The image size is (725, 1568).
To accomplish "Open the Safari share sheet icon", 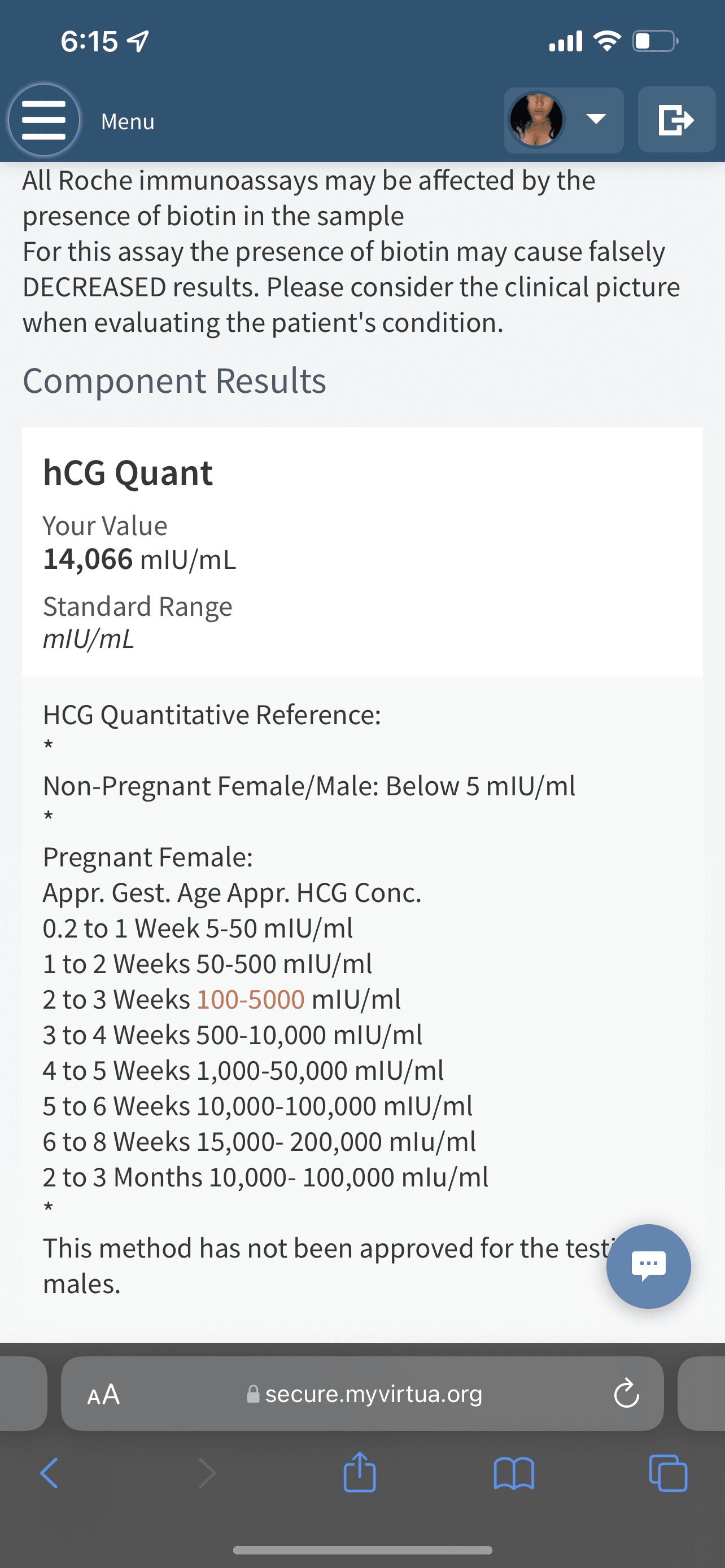I will click(x=360, y=1472).
